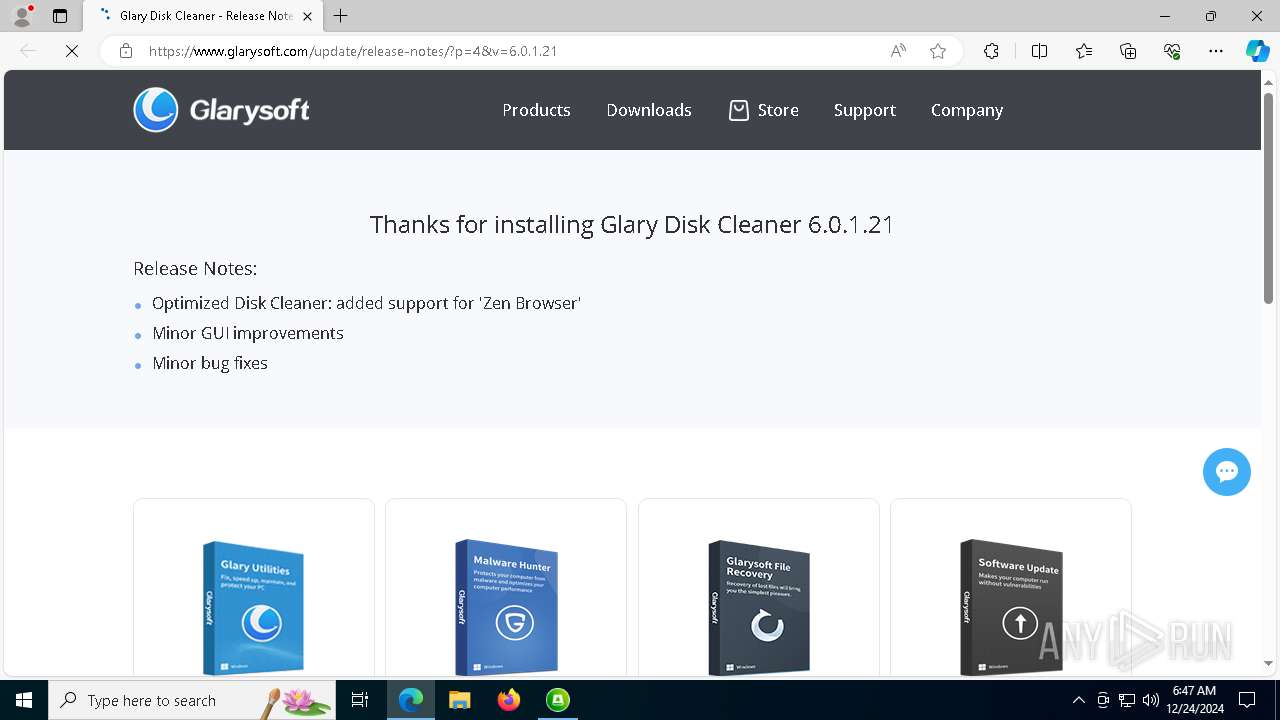This screenshot has width=1280, height=720.
Task: Select the Glary Utilities product box
Action: click(x=254, y=607)
